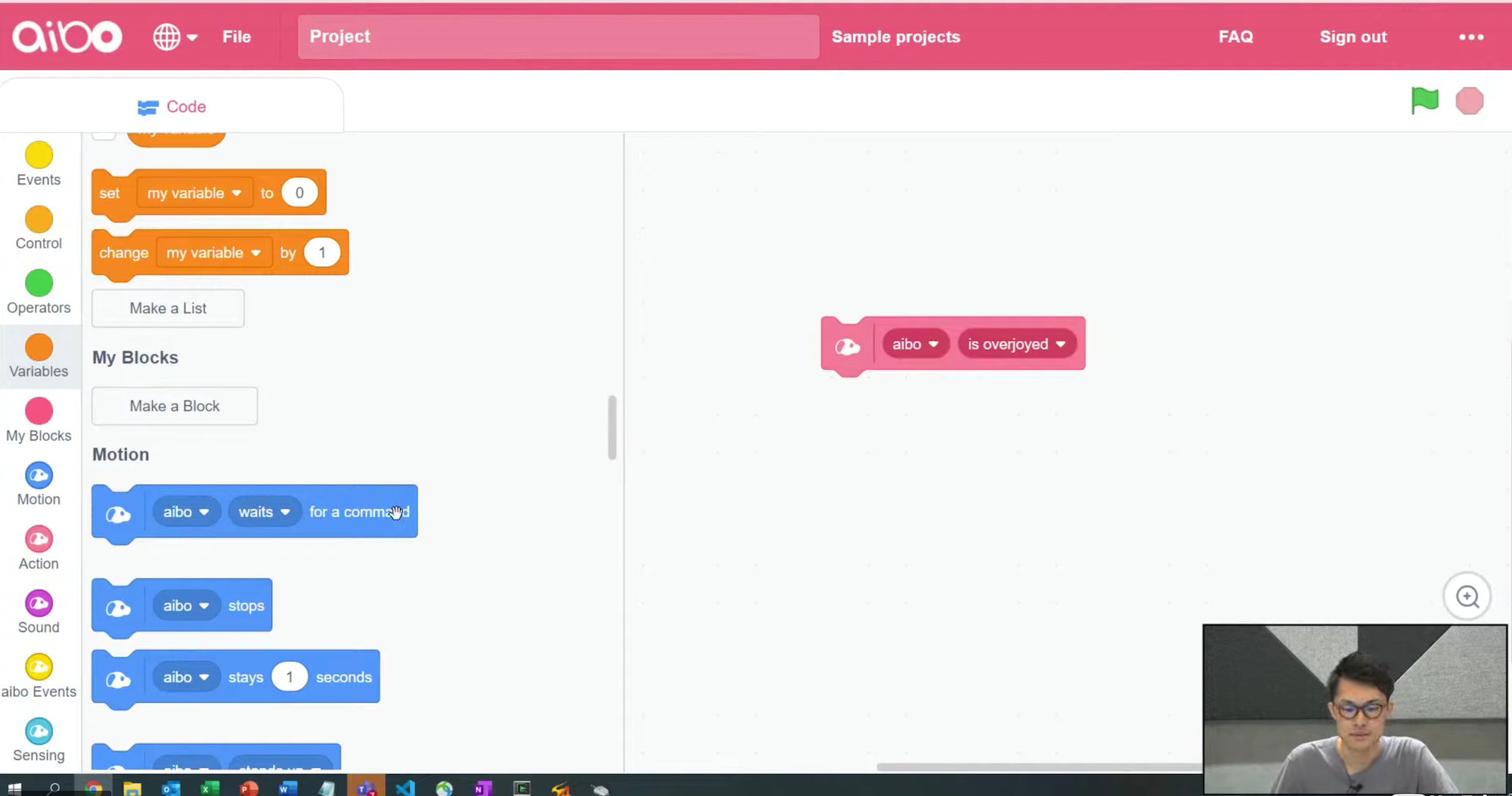This screenshot has width=1512, height=796.
Task: Open Chrome from the taskbar
Action: tap(94, 788)
